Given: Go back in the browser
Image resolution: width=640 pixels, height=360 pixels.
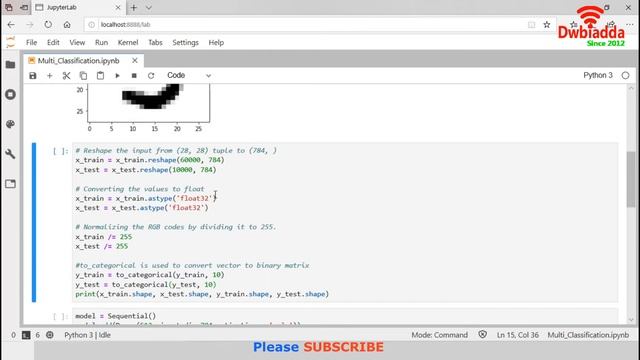Looking at the screenshot, I should click(x=11, y=25).
